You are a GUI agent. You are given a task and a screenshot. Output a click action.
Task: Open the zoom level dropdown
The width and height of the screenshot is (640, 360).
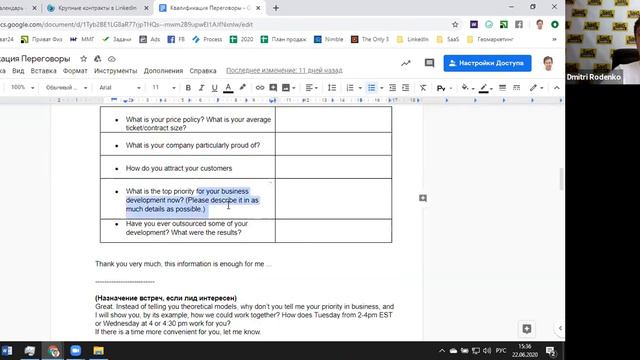click(x=22, y=87)
